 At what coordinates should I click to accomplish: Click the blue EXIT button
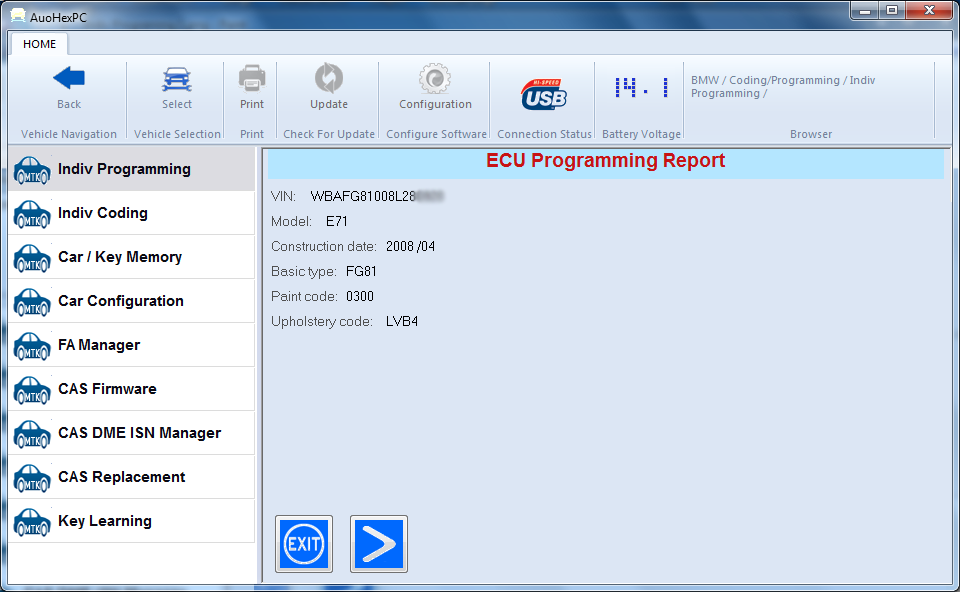[304, 544]
